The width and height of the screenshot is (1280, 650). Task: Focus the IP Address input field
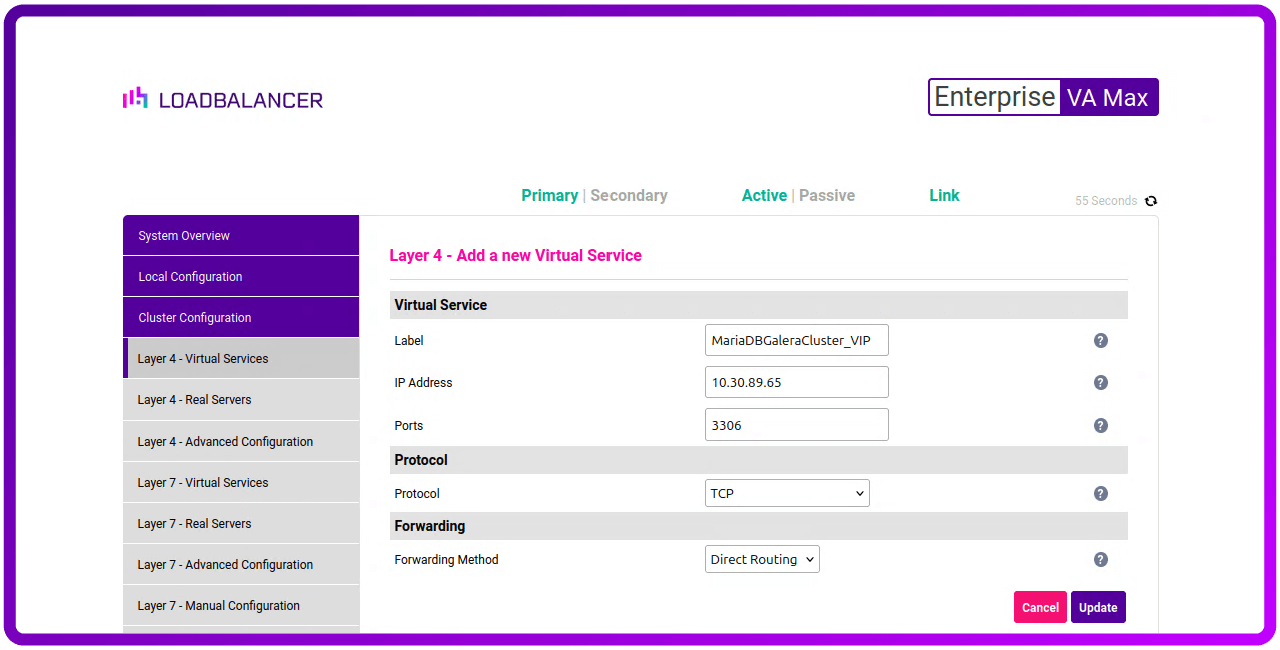(796, 383)
